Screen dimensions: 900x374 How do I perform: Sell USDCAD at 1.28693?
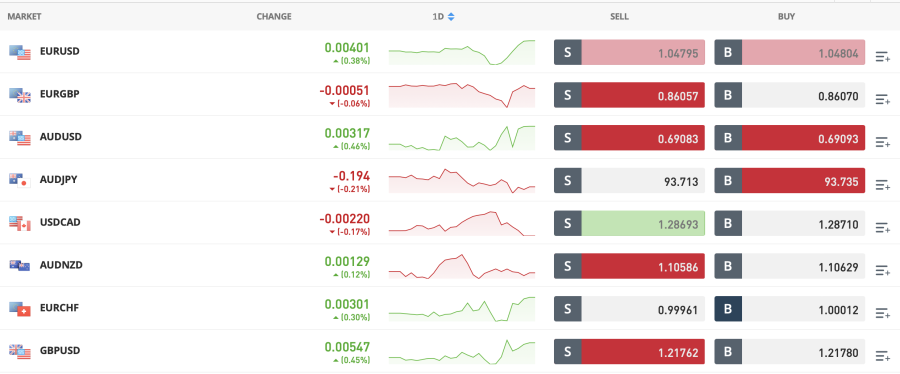tap(629, 224)
